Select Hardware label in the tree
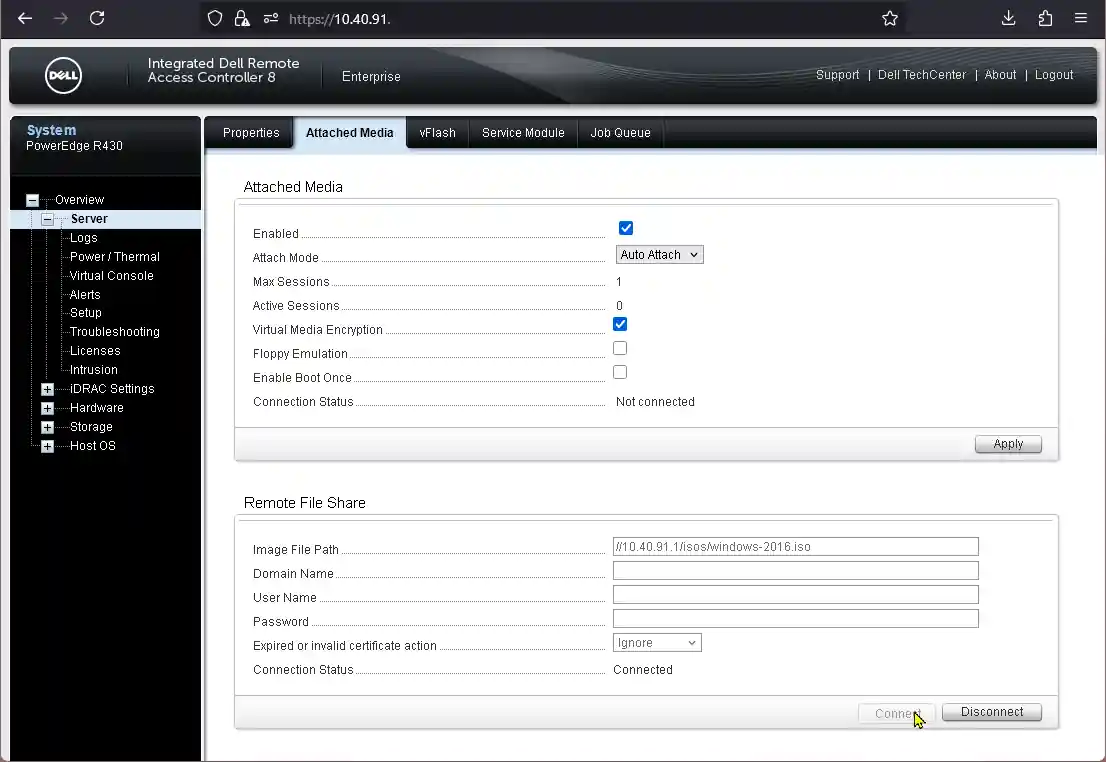 point(97,408)
